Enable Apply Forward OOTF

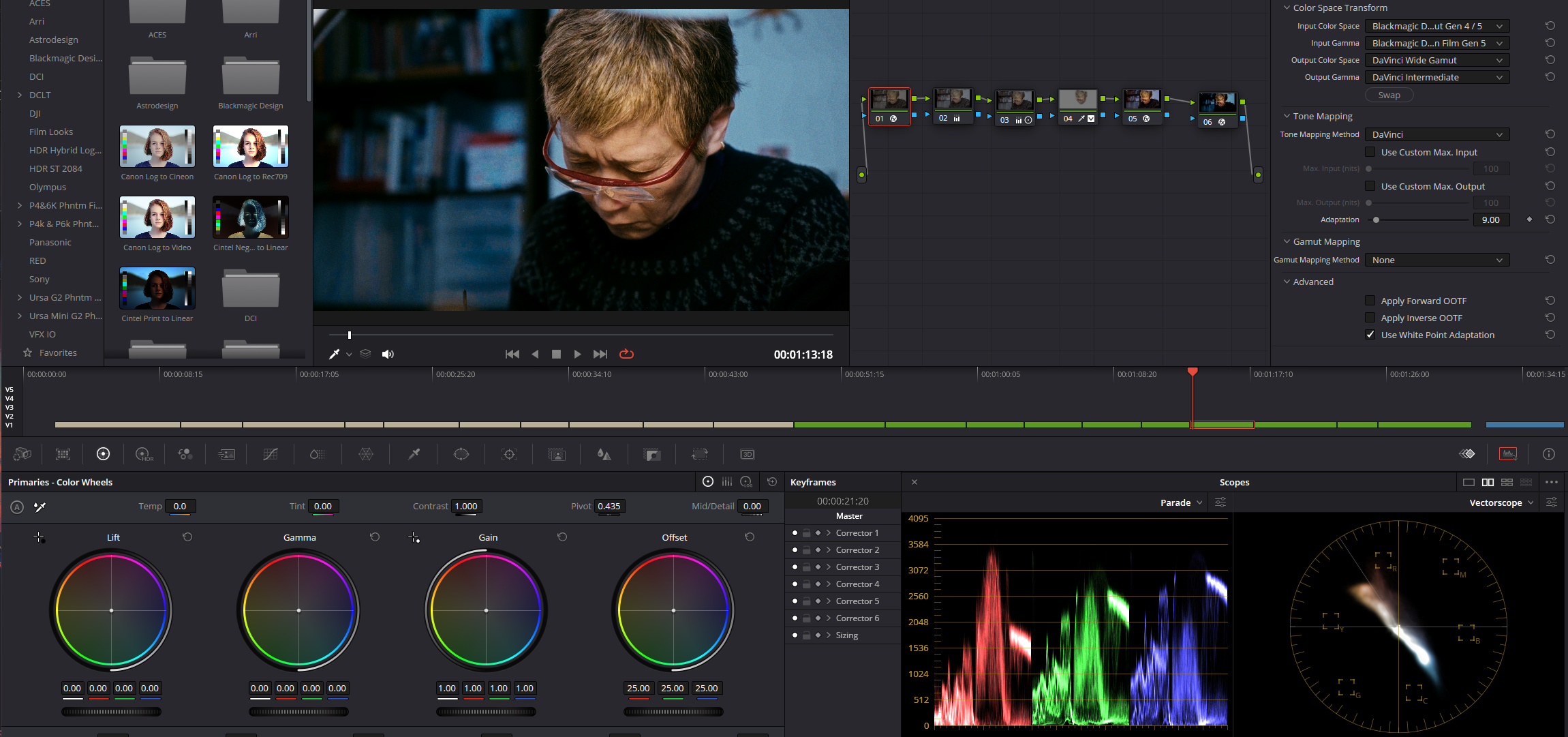pyautogui.click(x=1370, y=300)
